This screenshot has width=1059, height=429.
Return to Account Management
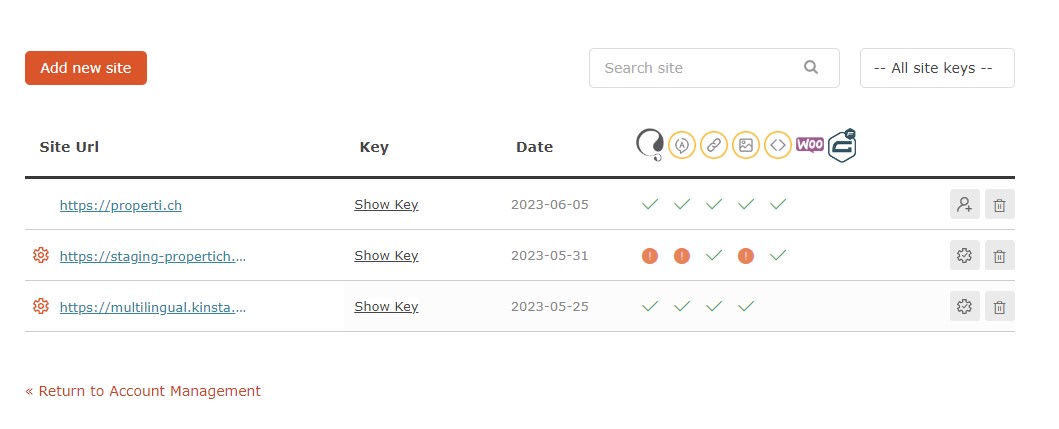[143, 390]
